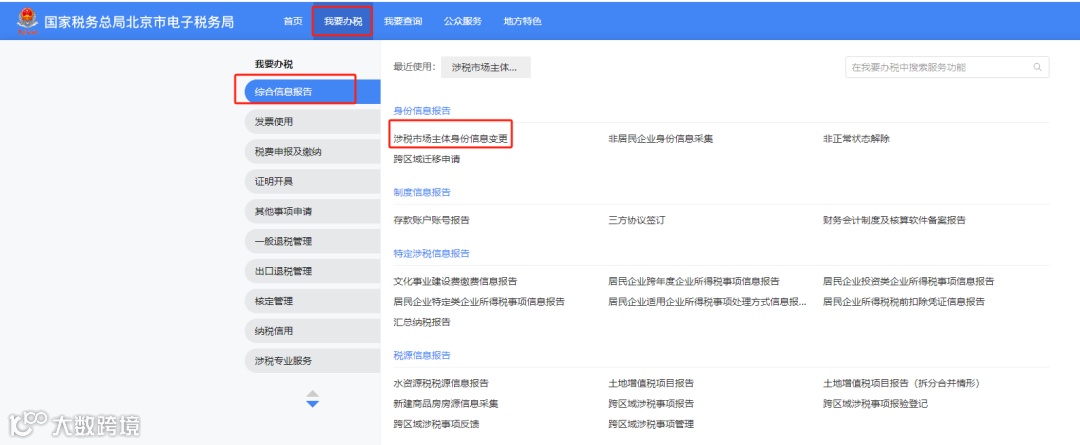Image resolution: width=1080 pixels, height=445 pixels.
Task: Click the up arrow below the sidebar list
Action: click(313, 393)
